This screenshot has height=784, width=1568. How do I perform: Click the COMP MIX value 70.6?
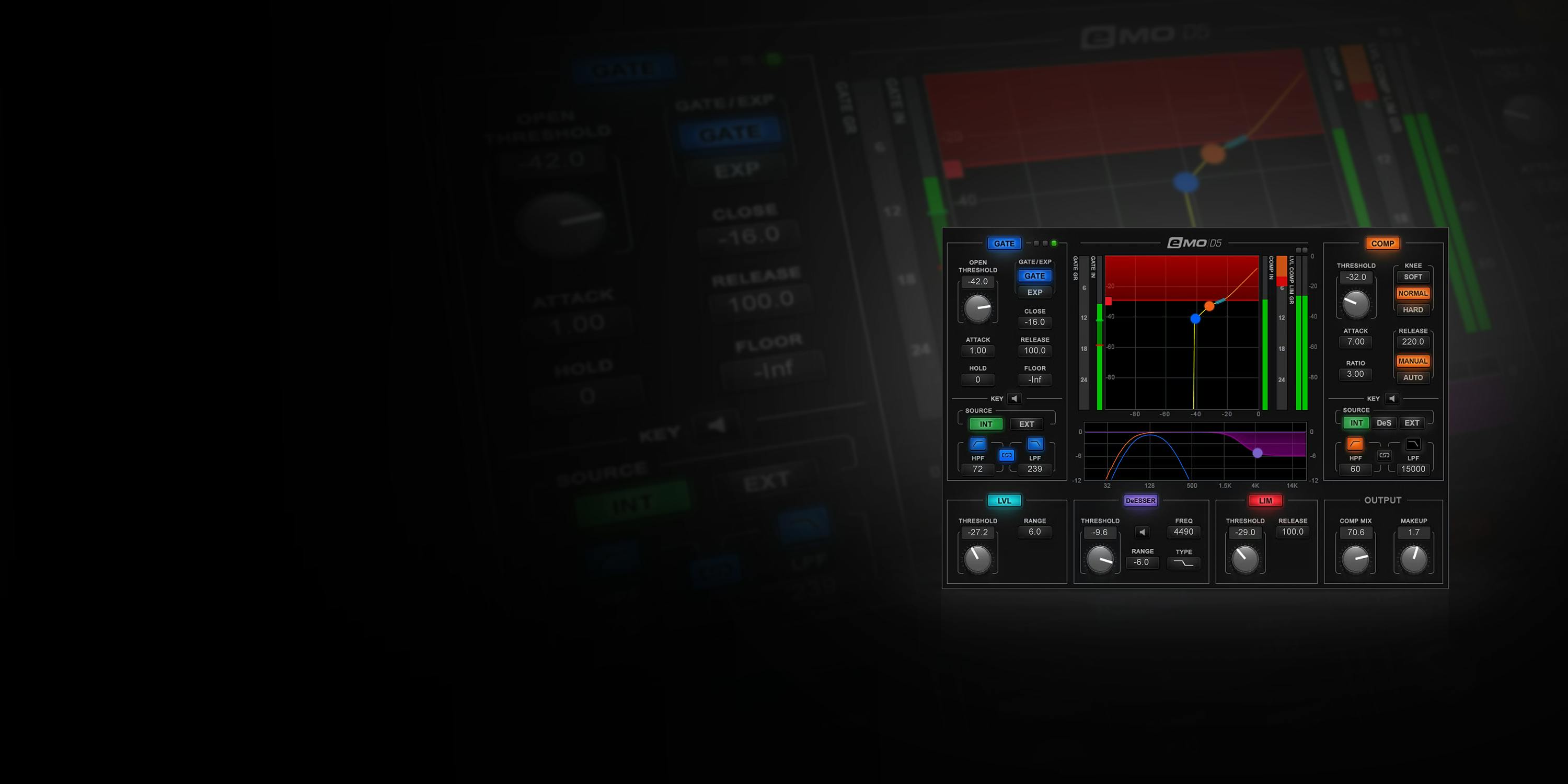(1356, 533)
